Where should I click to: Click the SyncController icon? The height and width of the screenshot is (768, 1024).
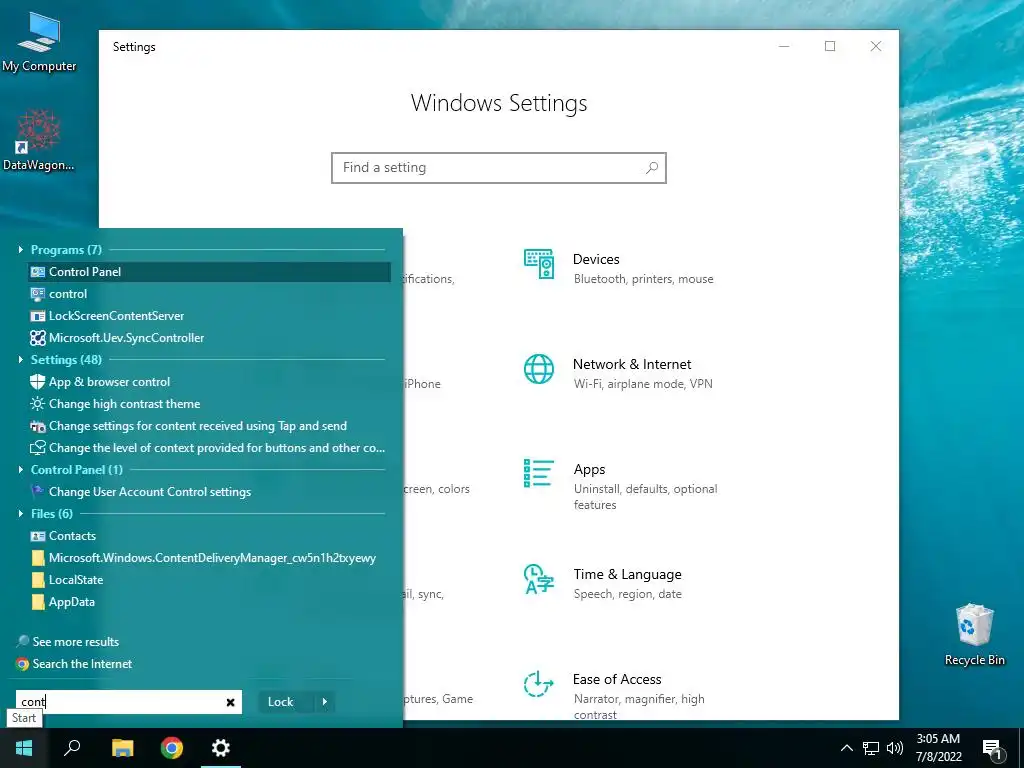[x=38, y=338]
